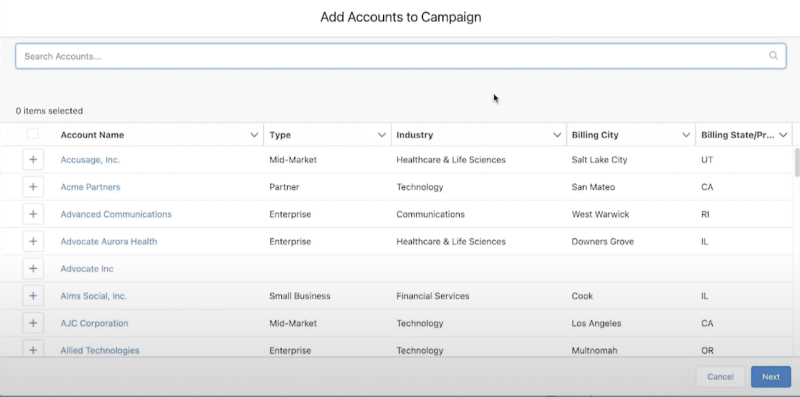This screenshot has height=397, width=800.
Task: Open the Industry column dropdown arrow
Action: click(557, 135)
